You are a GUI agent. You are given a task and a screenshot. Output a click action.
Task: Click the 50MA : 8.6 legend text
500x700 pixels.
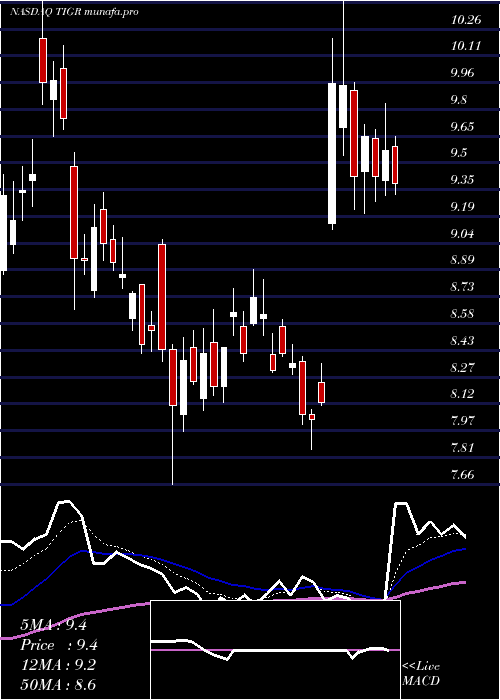58,684
